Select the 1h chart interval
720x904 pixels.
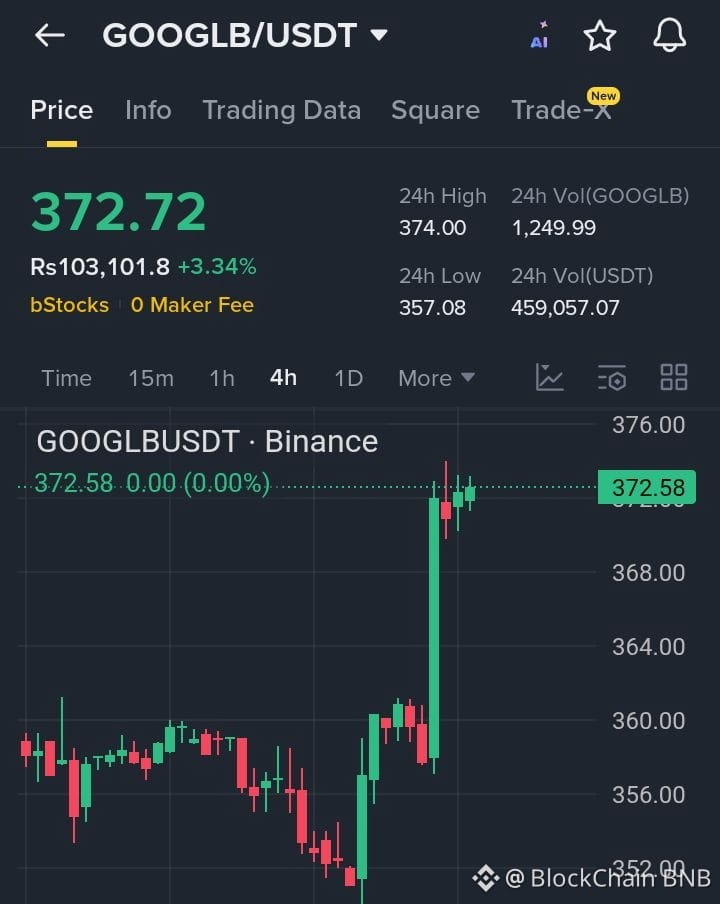tap(222, 379)
